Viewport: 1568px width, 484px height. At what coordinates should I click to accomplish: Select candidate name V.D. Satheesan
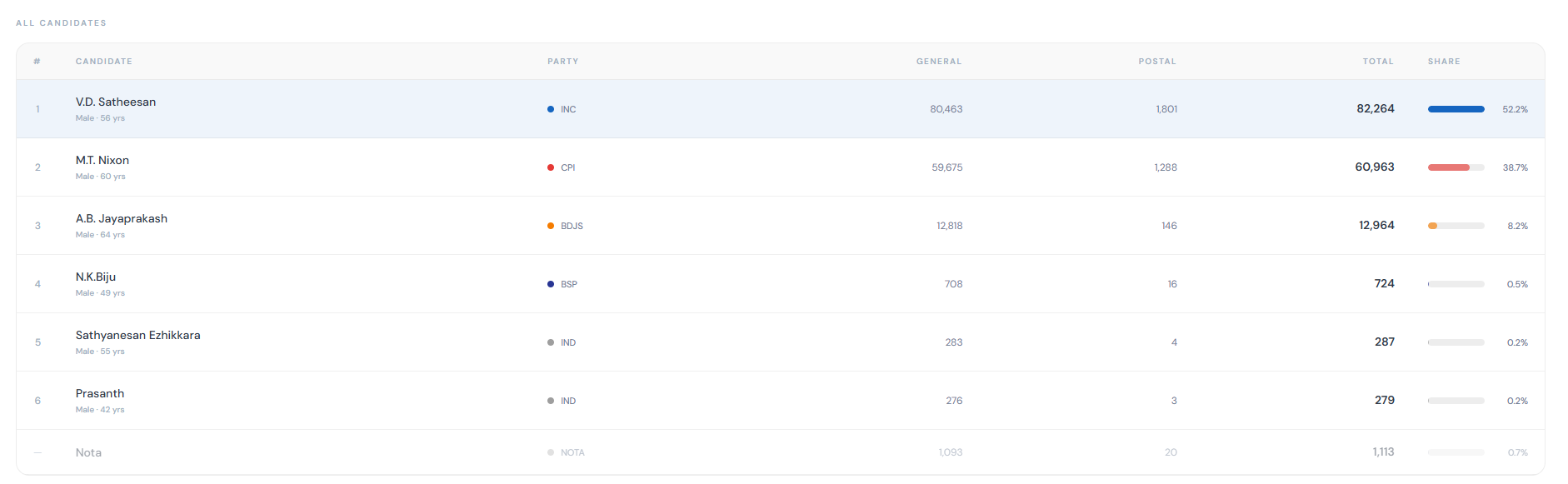pos(116,102)
